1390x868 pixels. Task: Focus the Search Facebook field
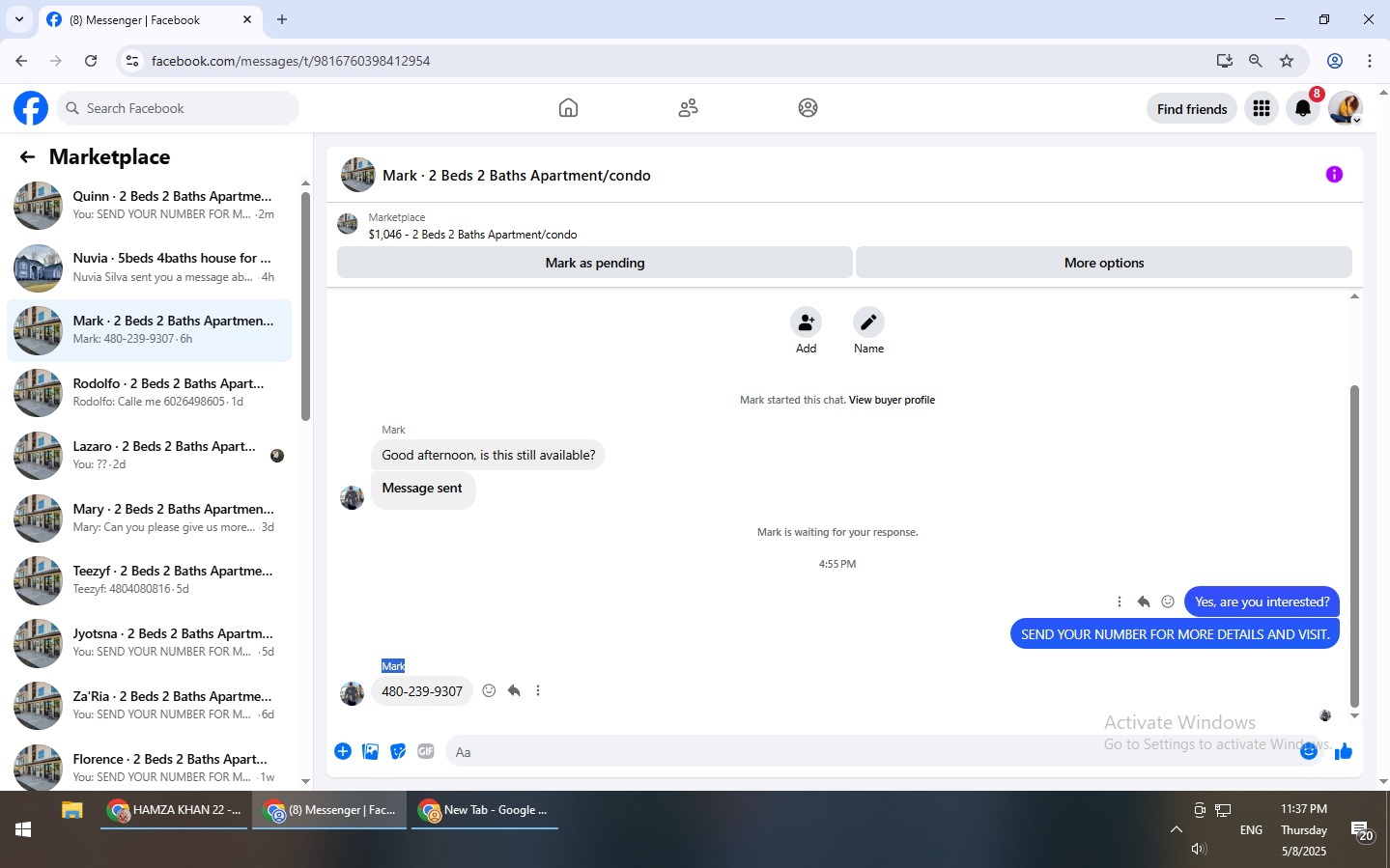178,108
